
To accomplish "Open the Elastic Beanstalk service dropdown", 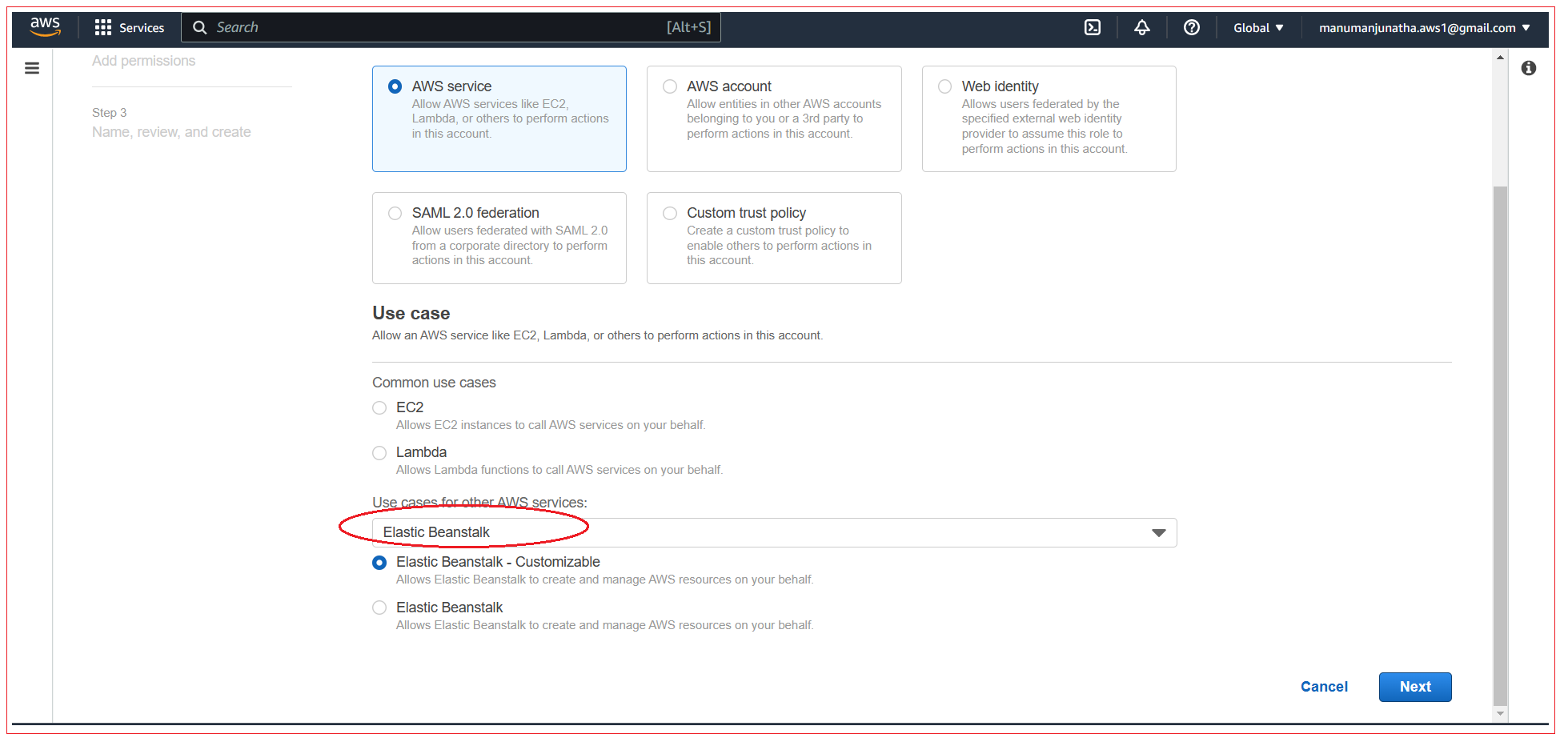I will coord(774,533).
